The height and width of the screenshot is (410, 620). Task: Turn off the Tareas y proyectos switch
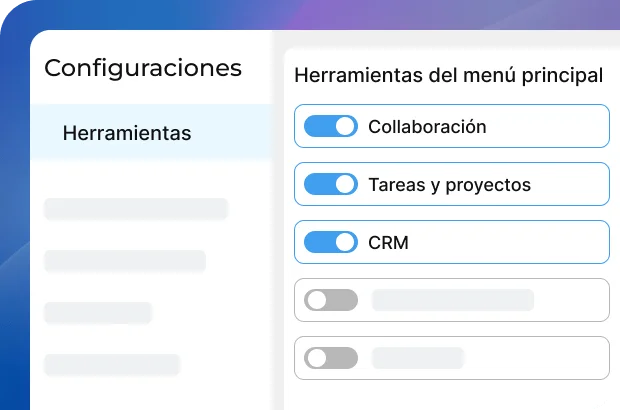330,185
